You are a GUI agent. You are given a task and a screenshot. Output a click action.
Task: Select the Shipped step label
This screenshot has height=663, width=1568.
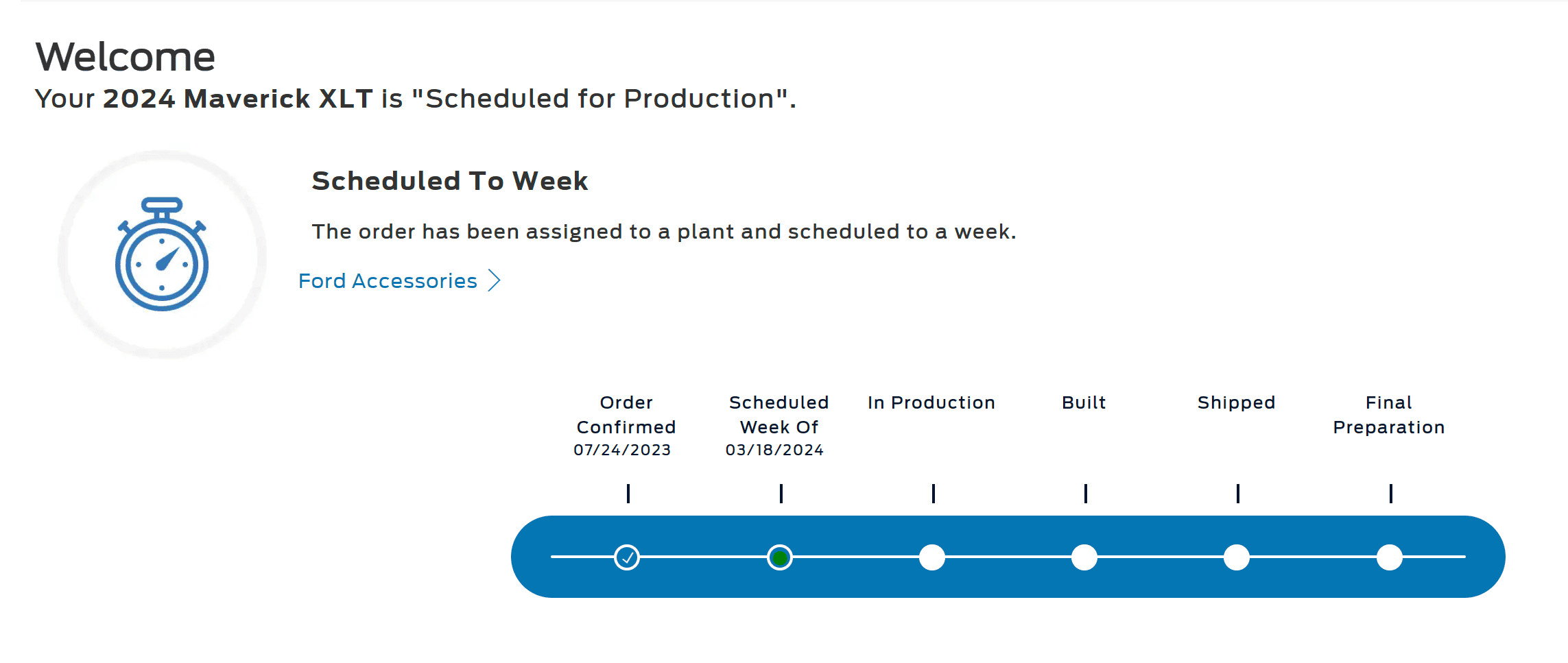(x=1237, y=402)
